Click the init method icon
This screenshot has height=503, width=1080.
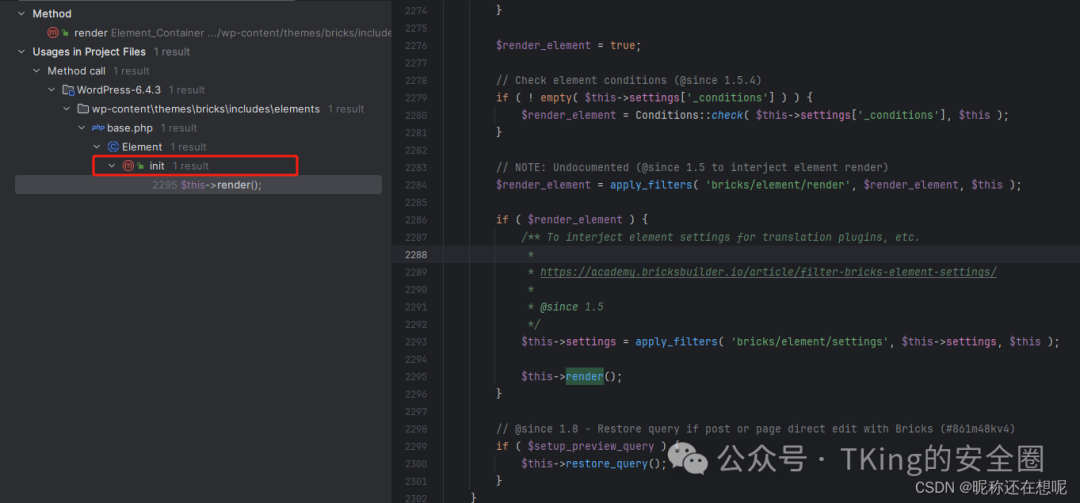tap(128, 166)
